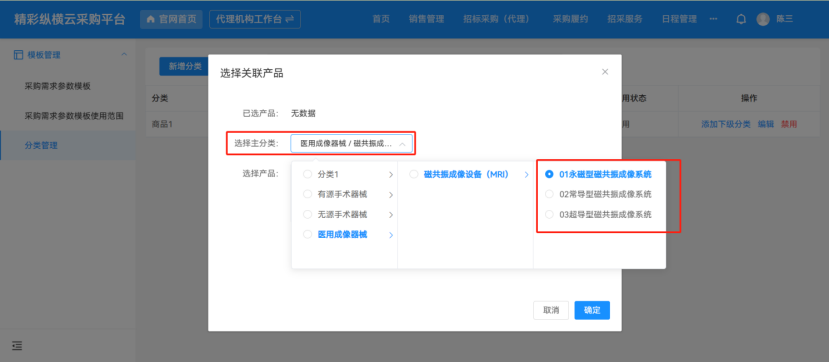Click the 操作 column header
The width and height of the screenshot is (829, 362).
point(749,98)
